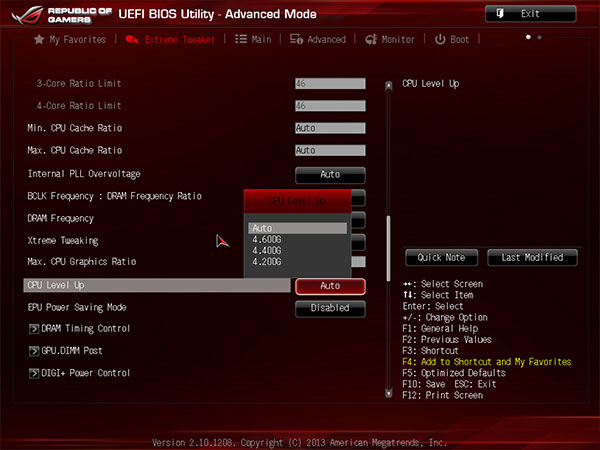Click the 3-Core Ratio Limit field
This screenshot has width=600, height=450.
click(330, 84)
